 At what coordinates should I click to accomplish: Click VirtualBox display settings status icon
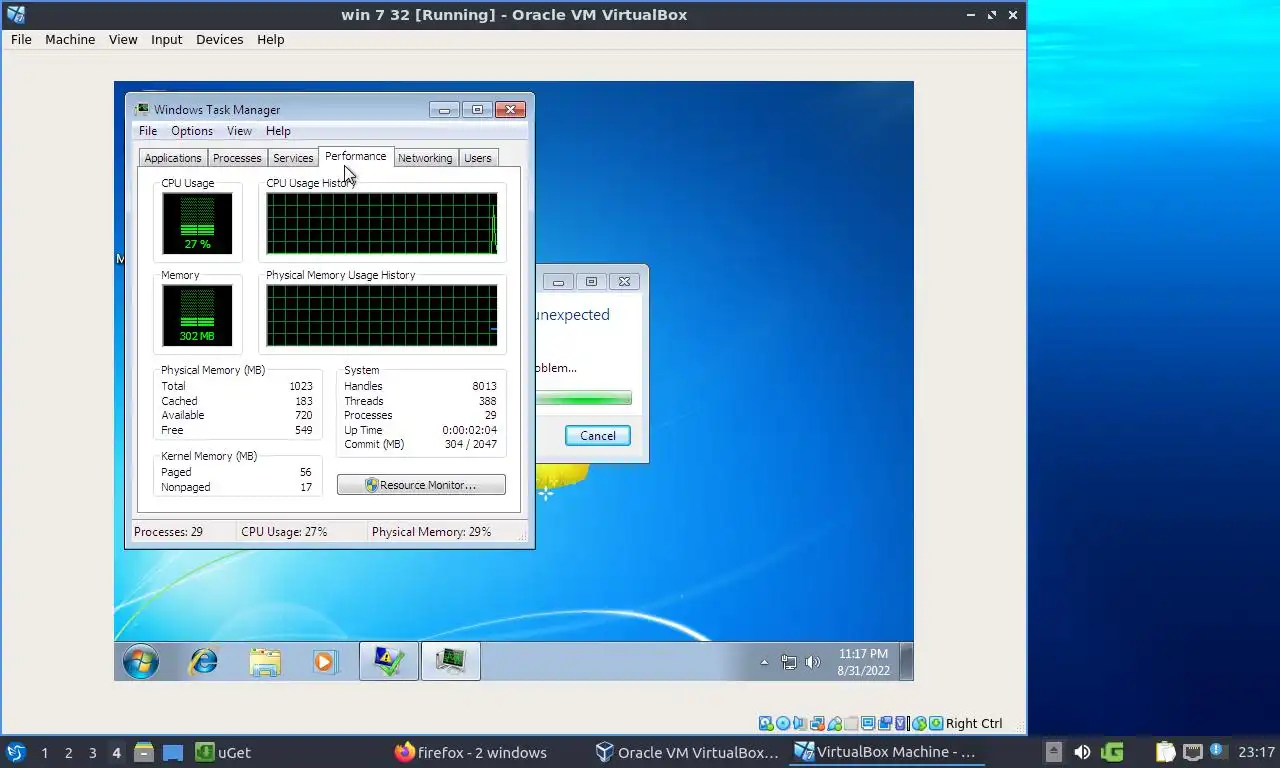click(869, 723)
